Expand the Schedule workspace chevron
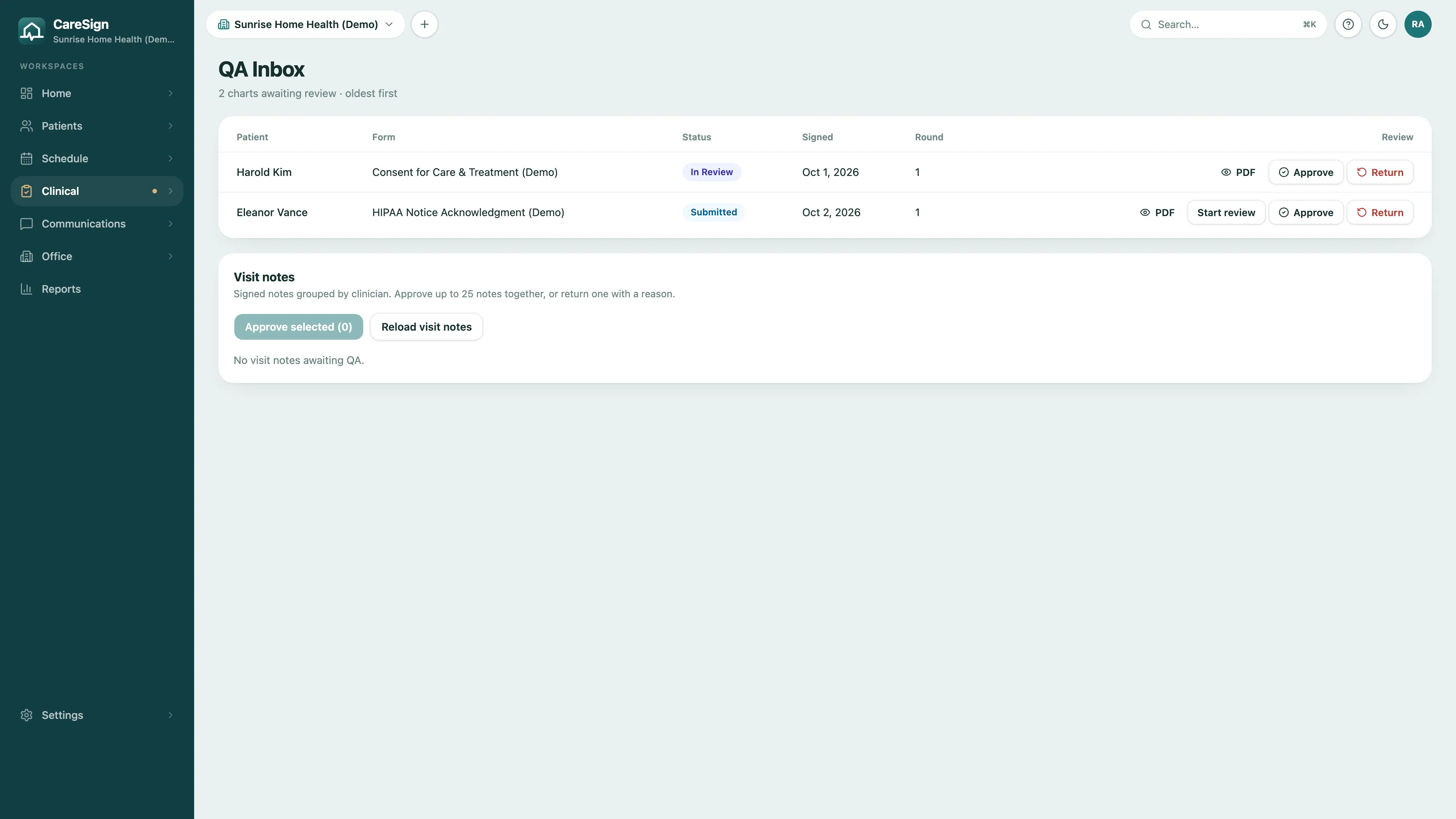The height and width of the screenshot is (819, 1456). 170,158
